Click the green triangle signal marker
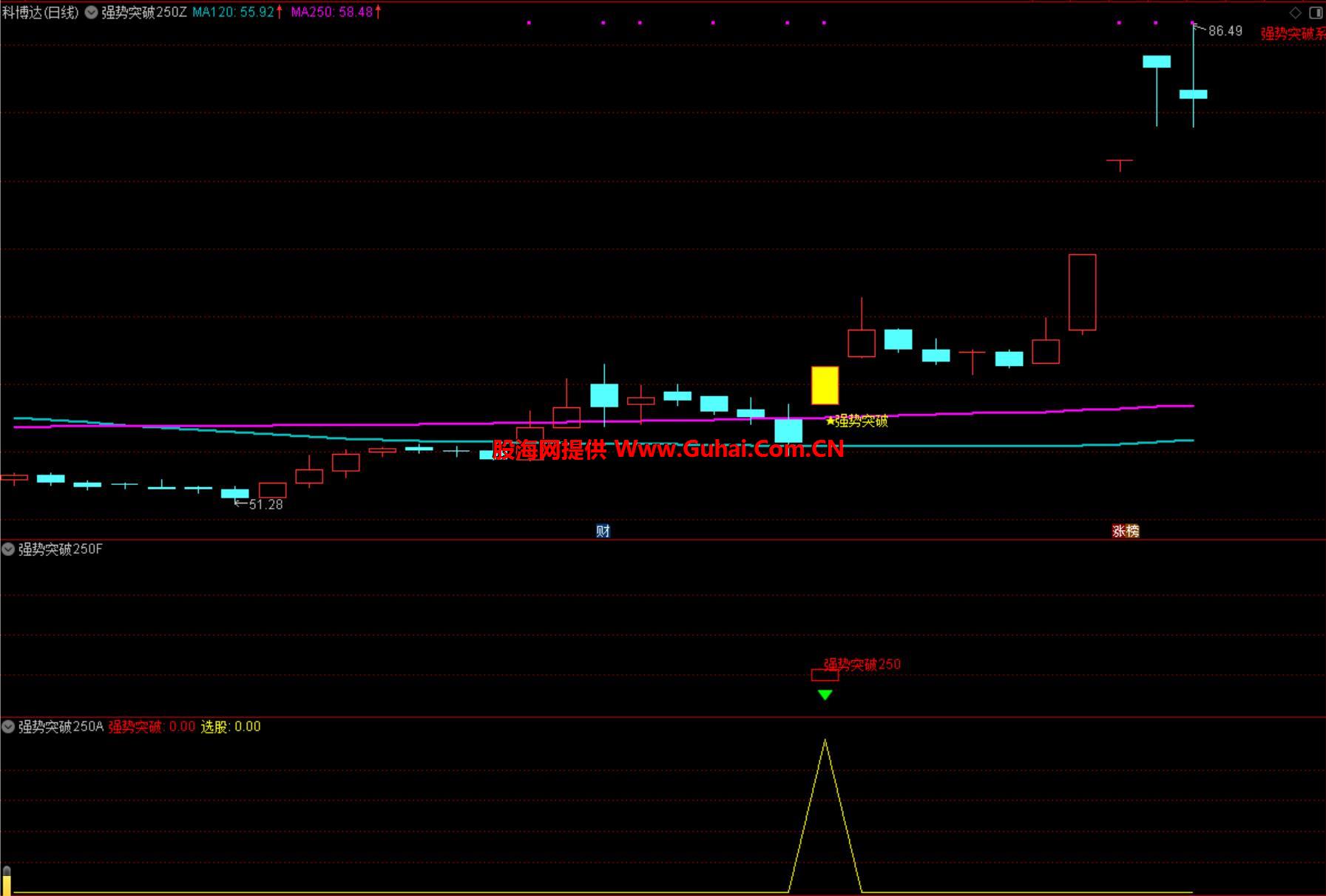The width and height of the screenshot is (1326, 896). [825, 694]
